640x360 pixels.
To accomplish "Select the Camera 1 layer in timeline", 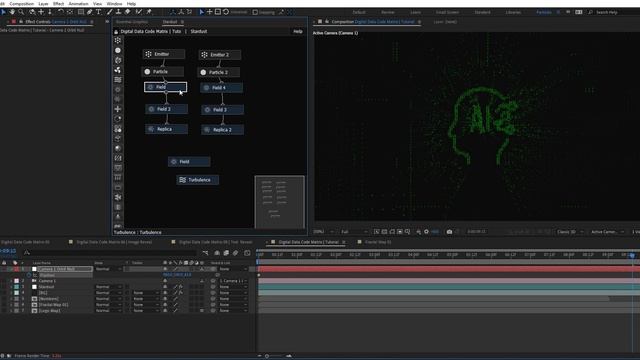I will tap(47, 281).
